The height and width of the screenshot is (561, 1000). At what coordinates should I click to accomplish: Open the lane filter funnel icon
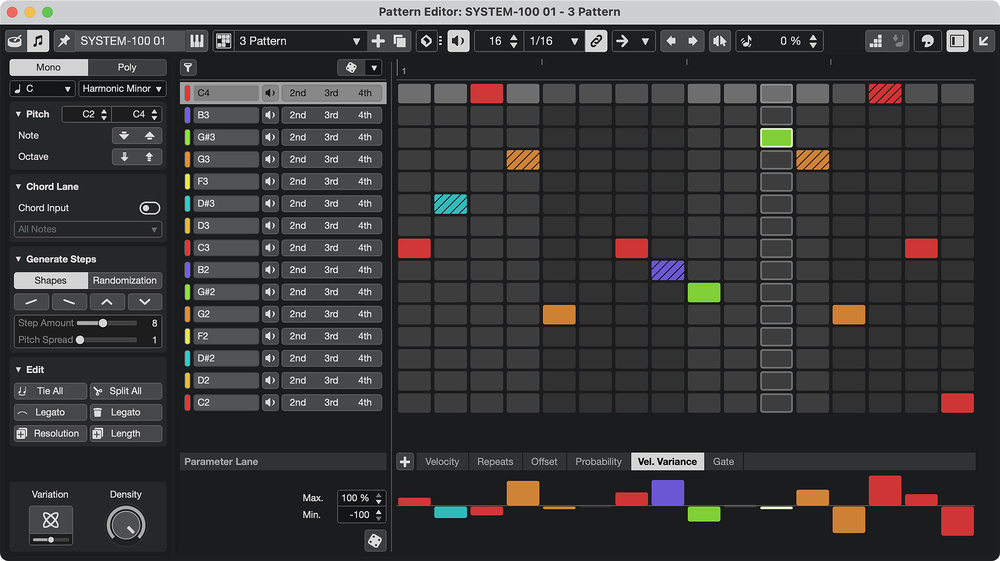pyautogui.click(x=188, y=68)
